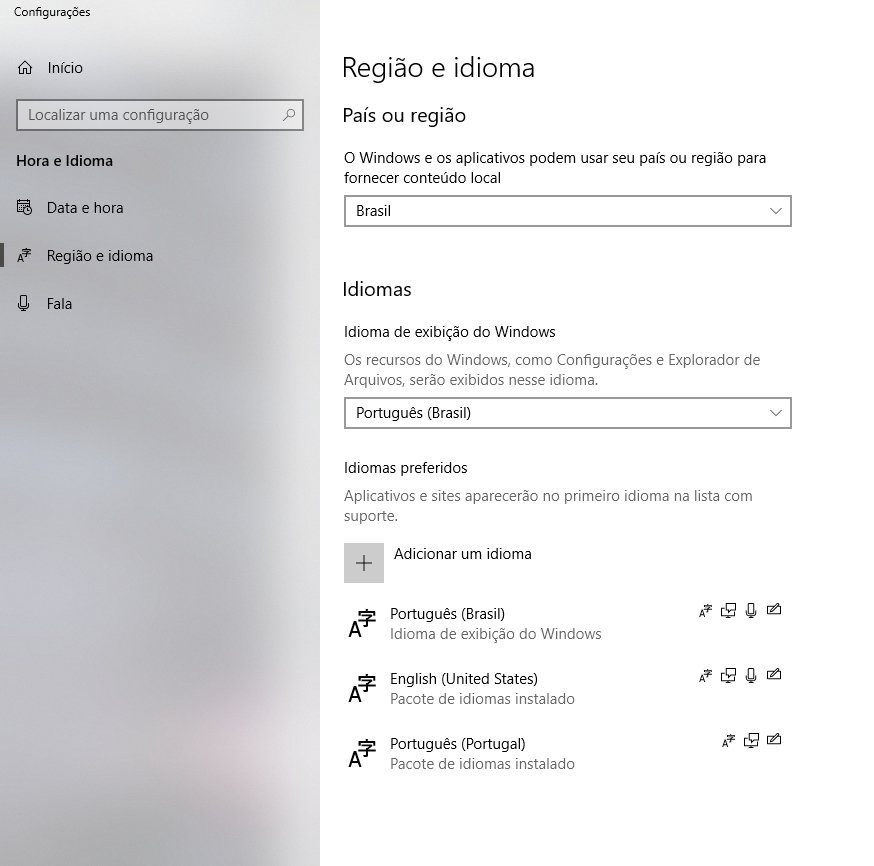874x866 pixels.
Task: Click the language icon beside English (United States)
Action: coord(362,688)
